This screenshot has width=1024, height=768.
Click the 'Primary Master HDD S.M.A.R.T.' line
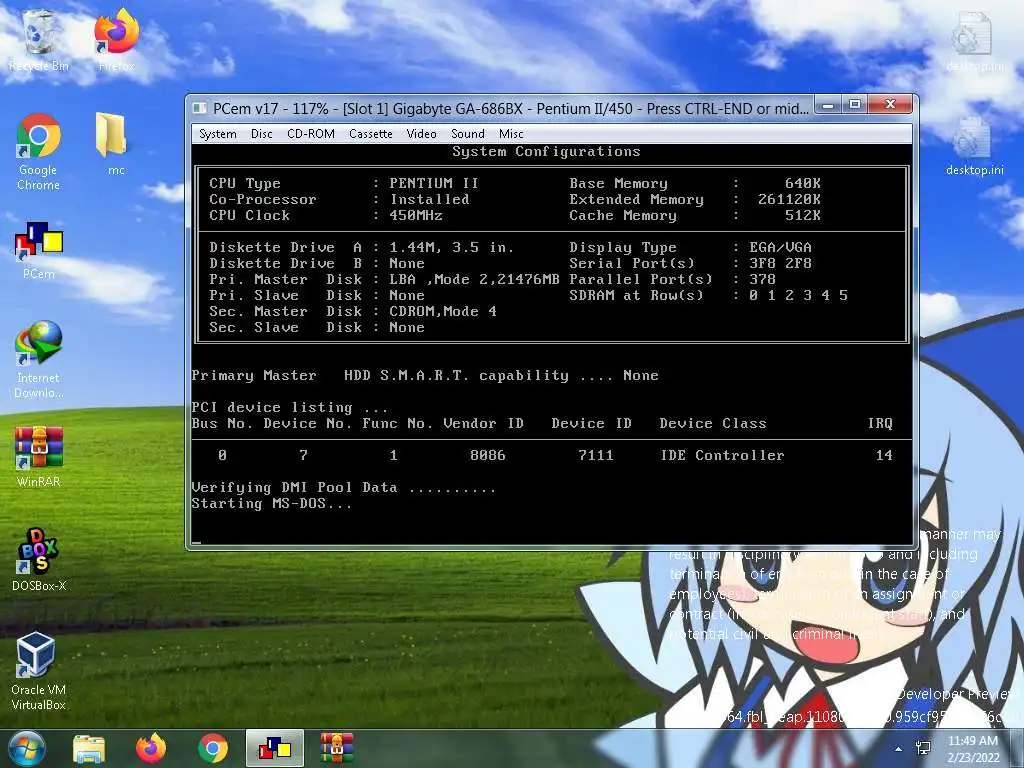click(425, 376)
